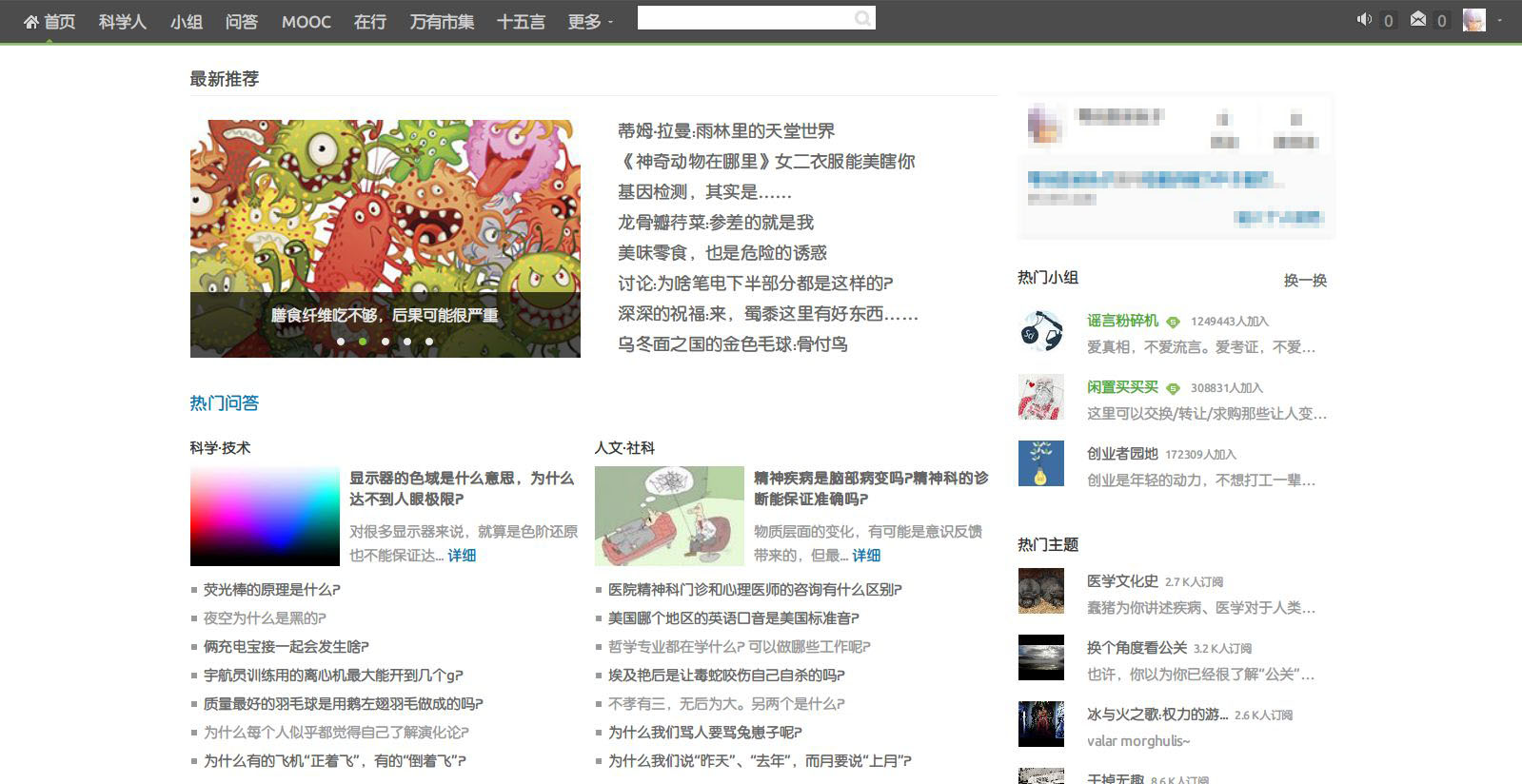Screen dimensions: 1522x784
Task: Open 神奇动物在哪里 article link
Action: coord(766,162)
